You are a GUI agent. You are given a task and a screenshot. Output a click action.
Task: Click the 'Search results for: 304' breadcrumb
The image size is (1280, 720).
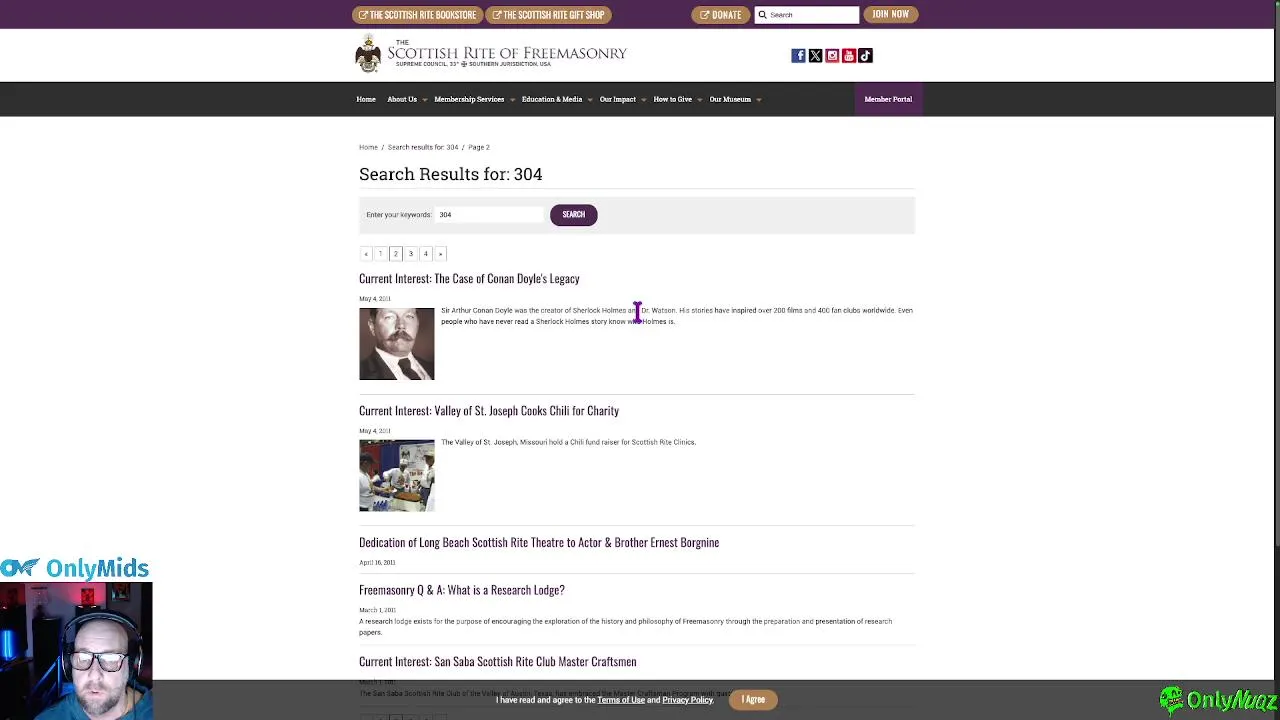pos(422,147)
